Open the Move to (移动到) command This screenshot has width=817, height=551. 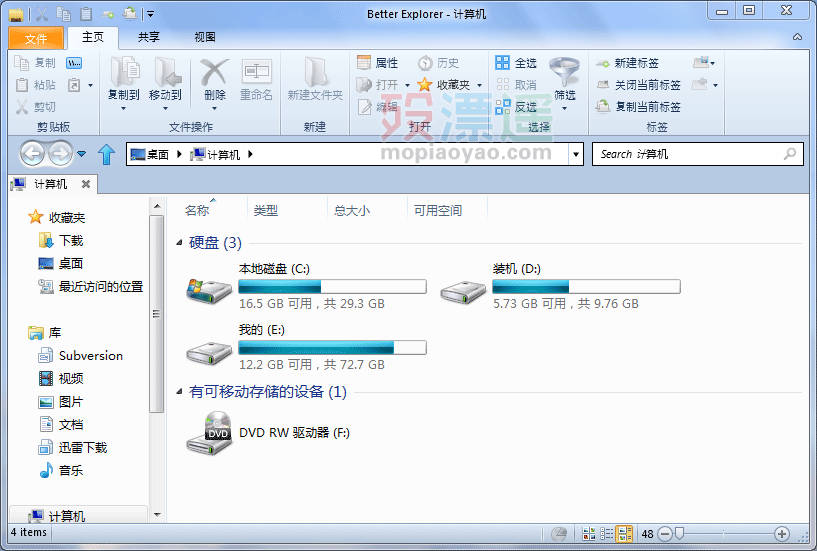pos(165,83)
